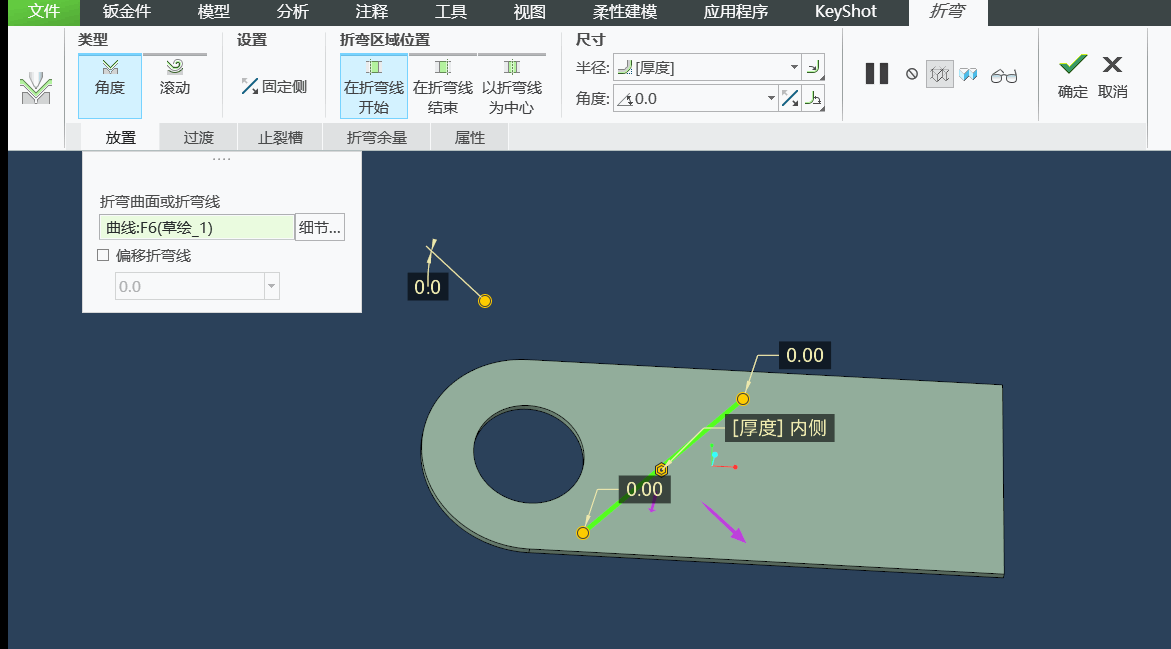Open the 半径 radius dropdown

coord(793,67)
